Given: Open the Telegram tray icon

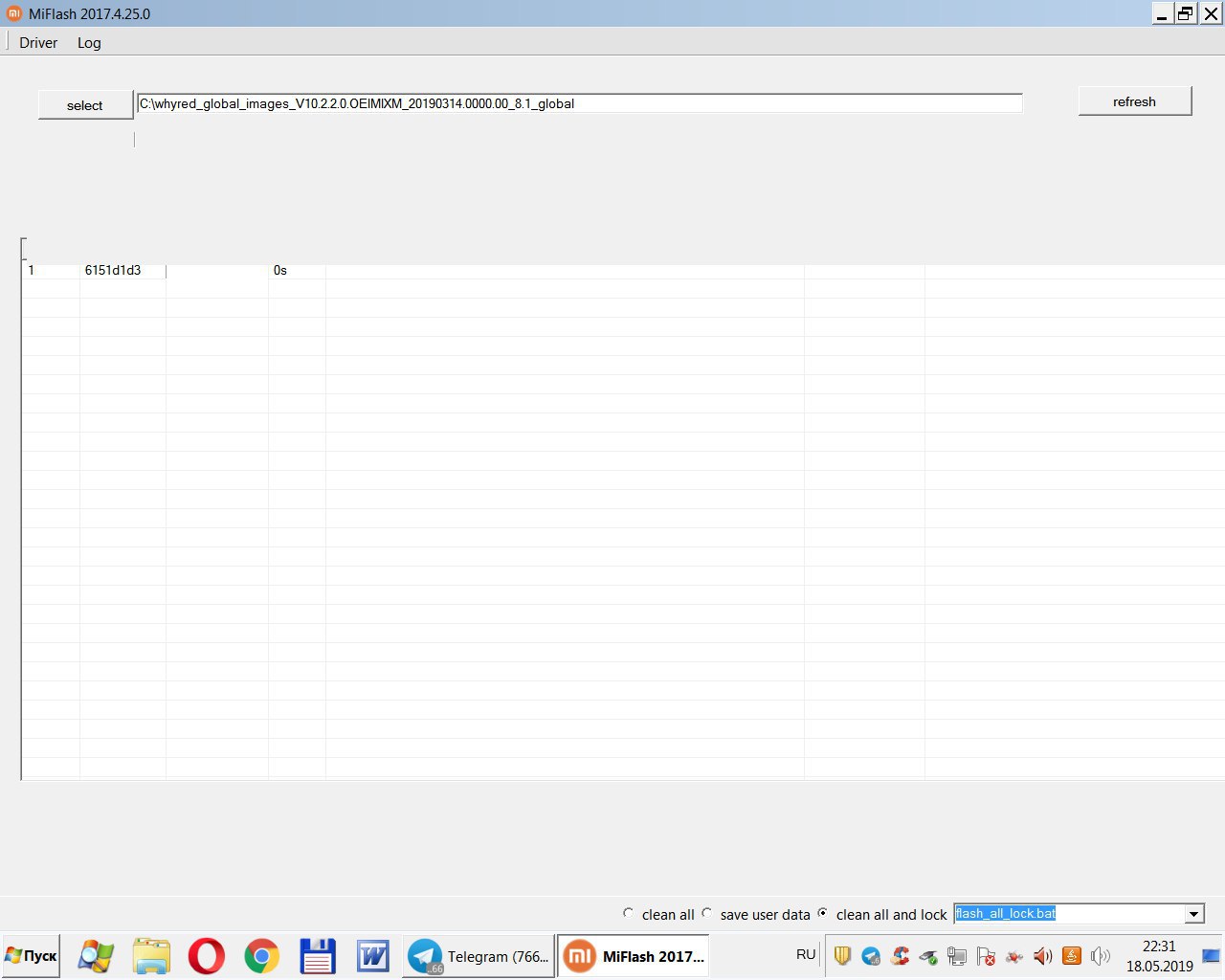Looking at the screenshot, I should coord(871,955).
